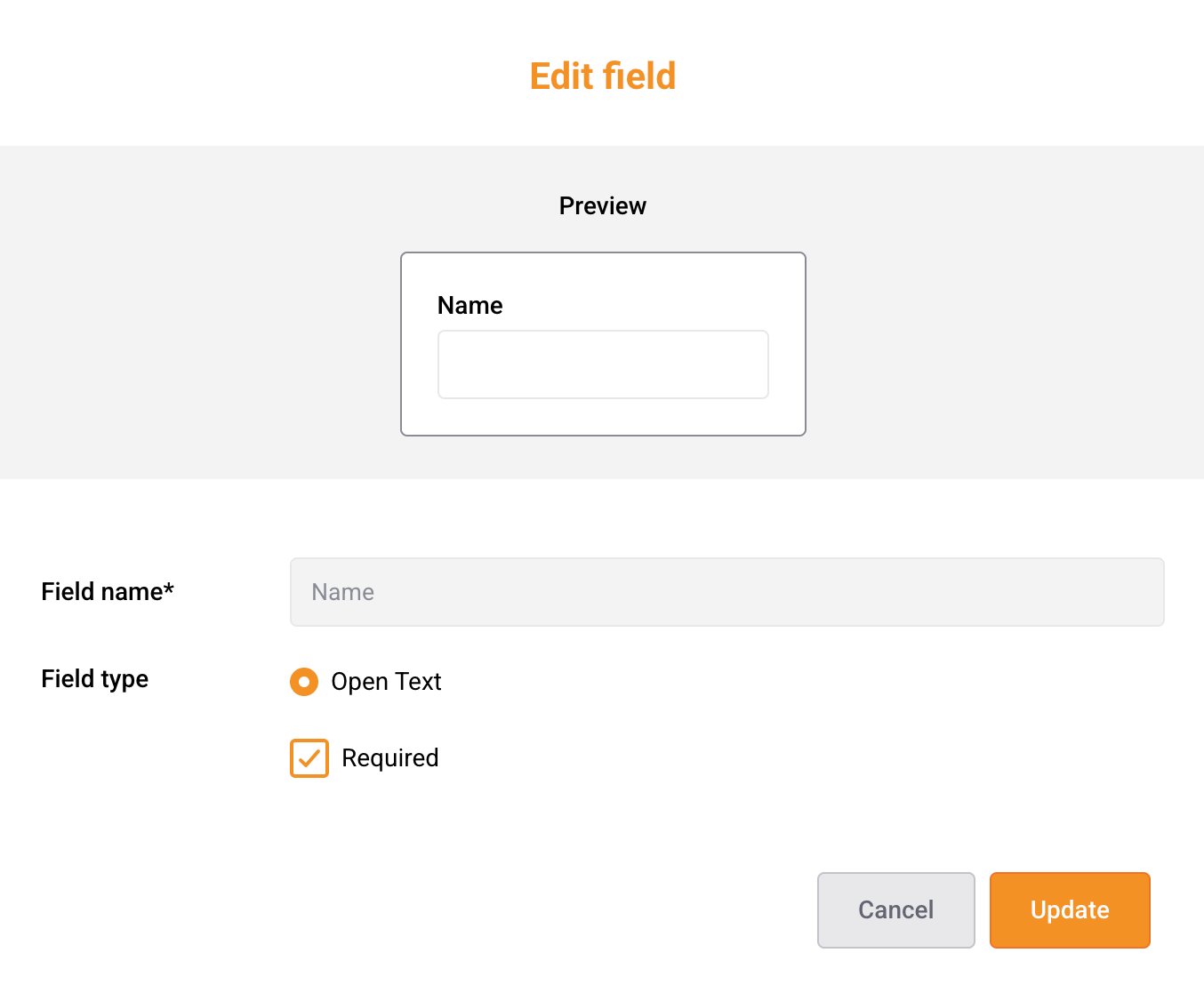Click the Name label in preview card
The width and height of the screenshot is (1204, 1001).
pos(470,306)
